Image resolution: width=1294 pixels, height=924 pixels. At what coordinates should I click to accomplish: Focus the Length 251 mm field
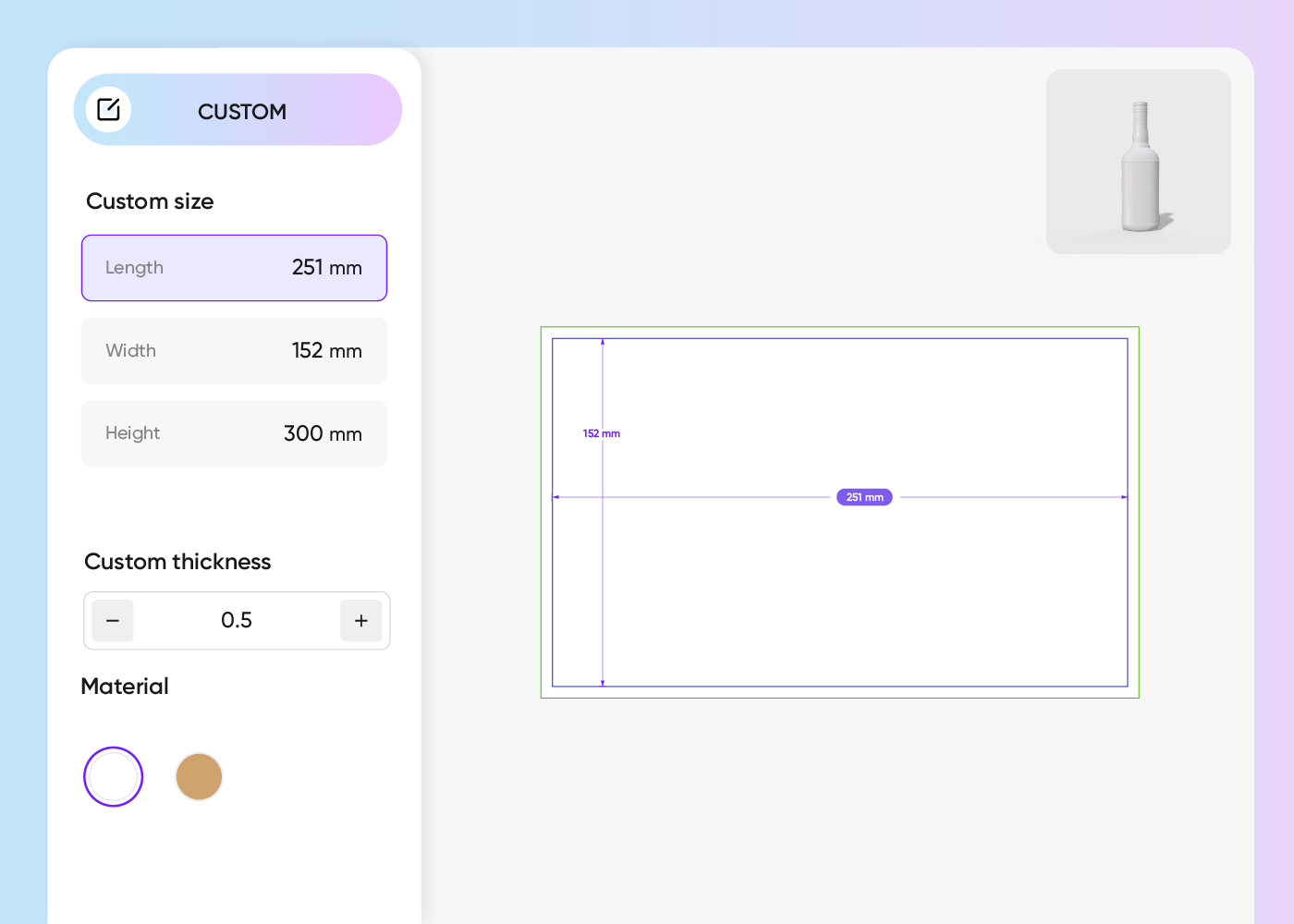point(234,268)
